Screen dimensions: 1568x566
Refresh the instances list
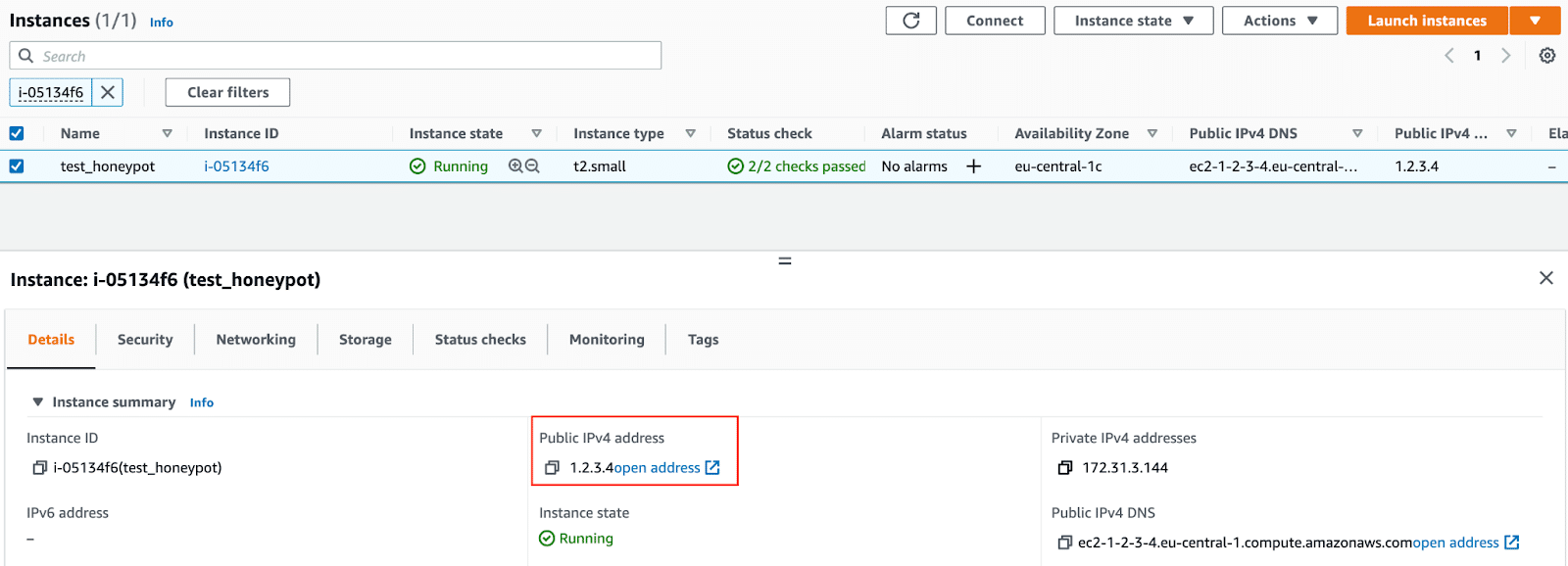coord(911,21)
